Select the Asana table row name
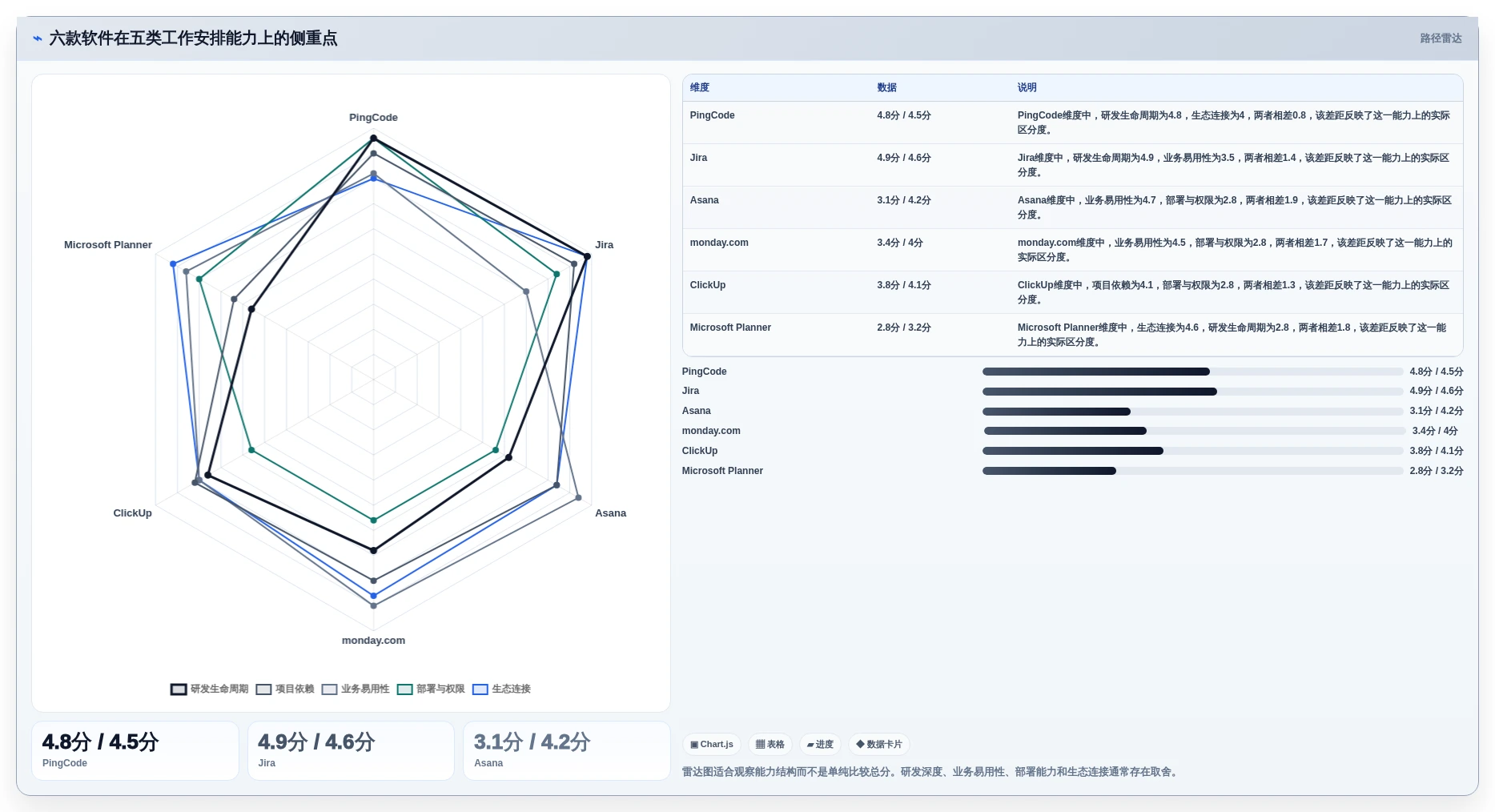The height and width of the screenshot is (812, 1495). point(704,200)
